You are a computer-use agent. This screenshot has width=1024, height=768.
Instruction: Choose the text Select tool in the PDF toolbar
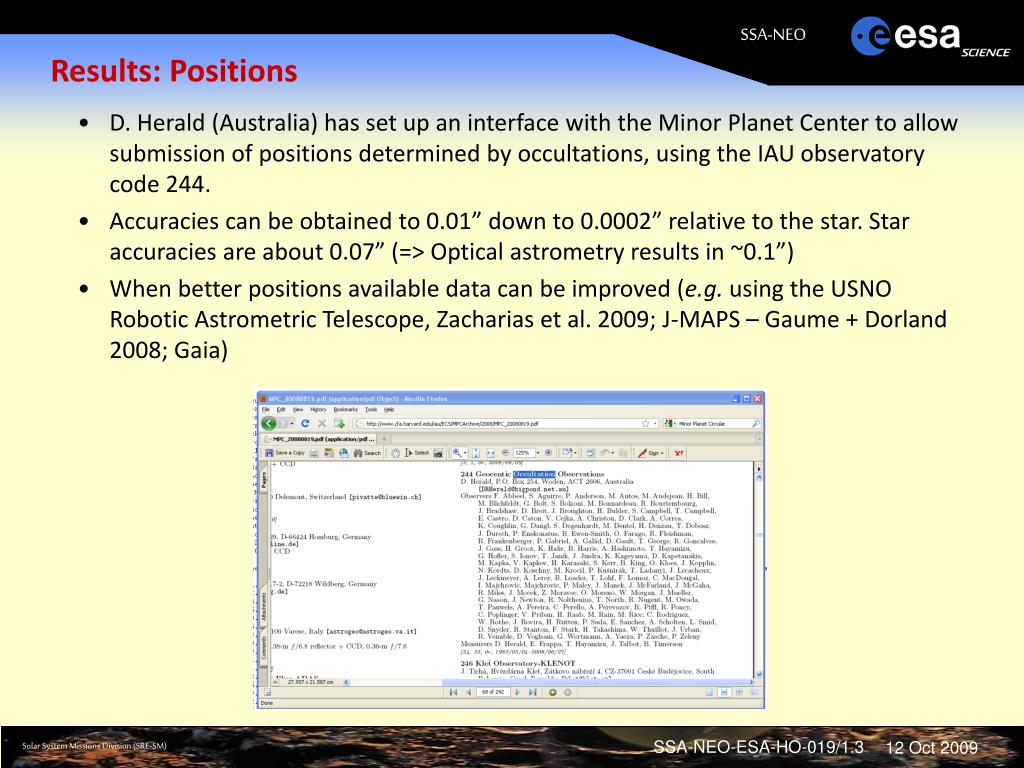[417, 453]
